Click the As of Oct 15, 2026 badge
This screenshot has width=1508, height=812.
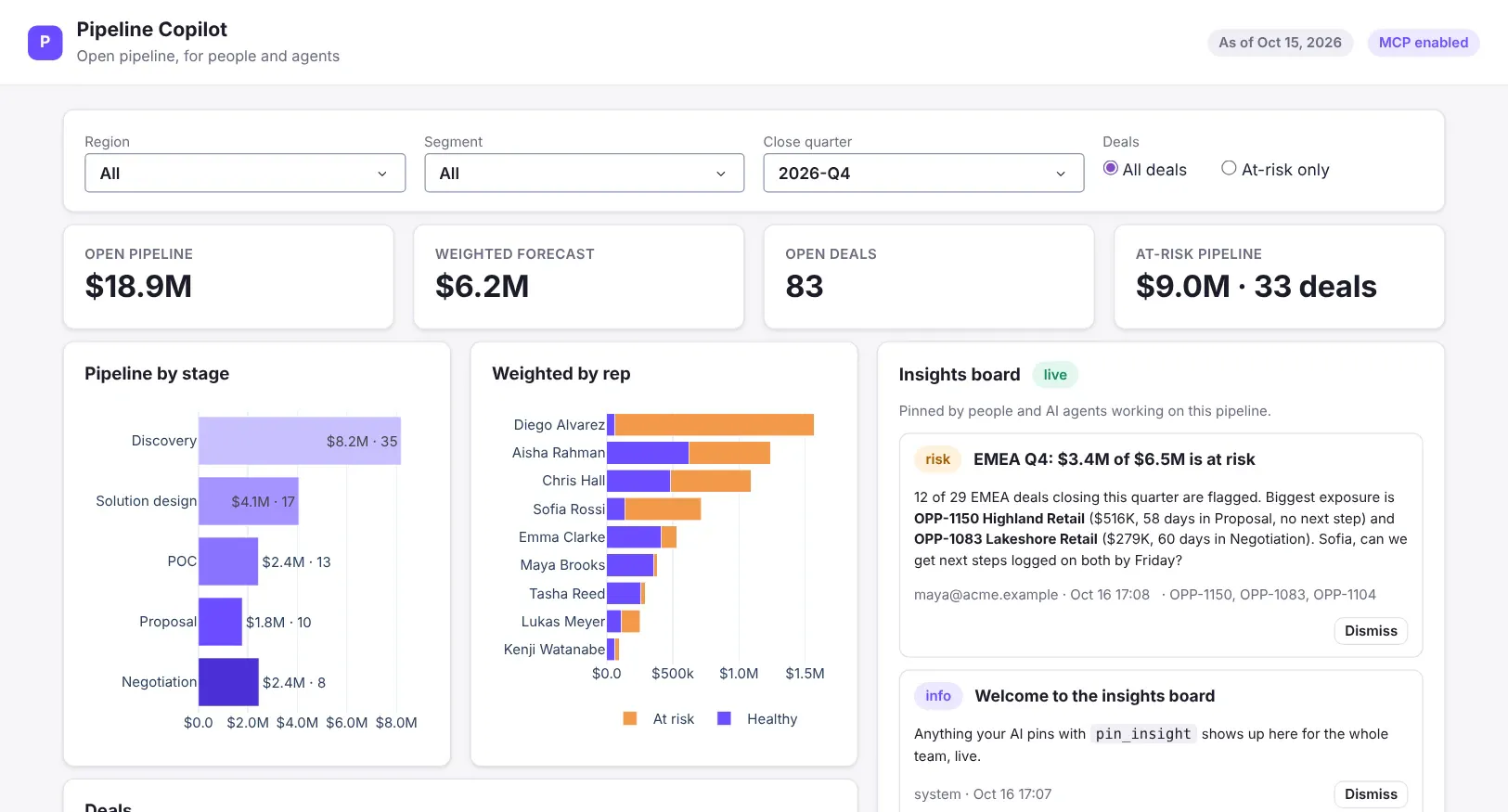pyautogui.click(x=1280, y=43)
